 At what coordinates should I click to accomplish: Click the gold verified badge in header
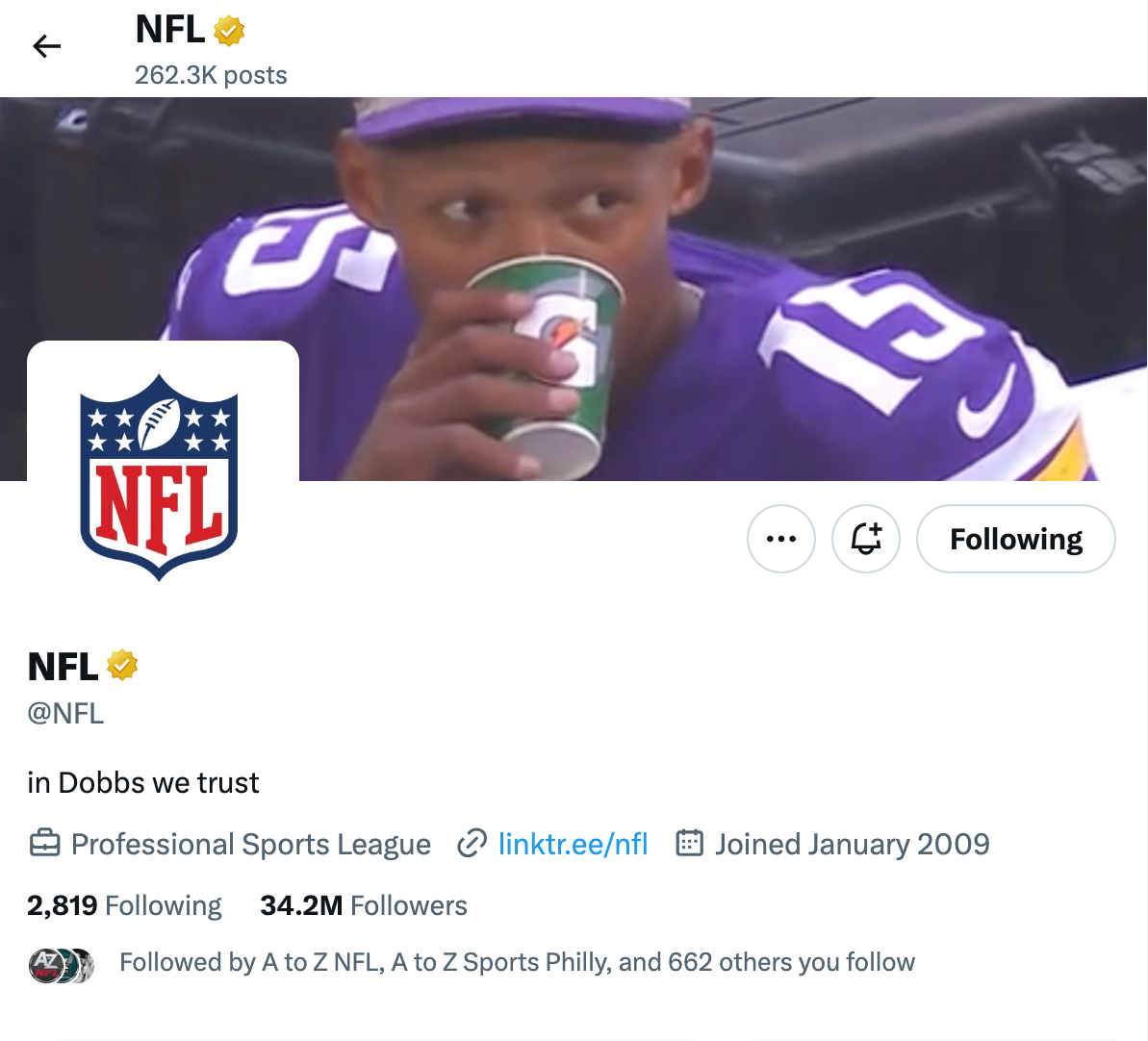click(228, 31)
